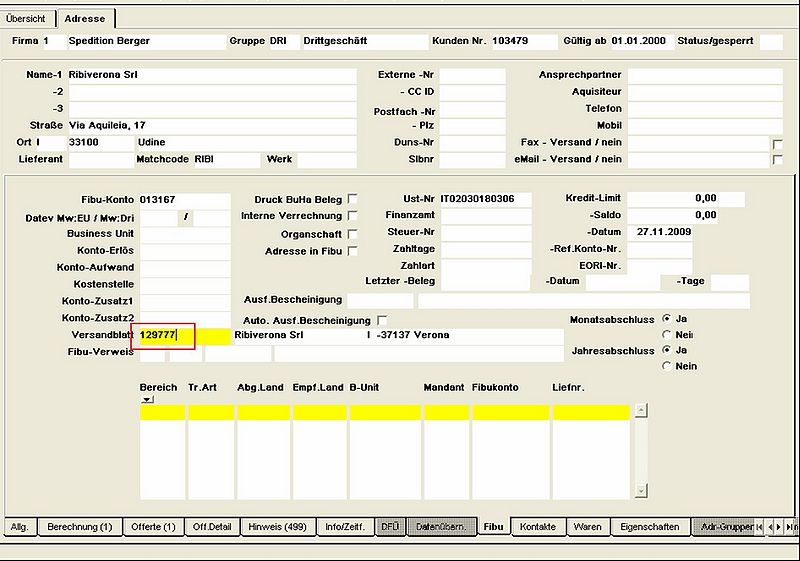Open the Off.Detail tab
800x561 pixels.
[x=212, y=527]
